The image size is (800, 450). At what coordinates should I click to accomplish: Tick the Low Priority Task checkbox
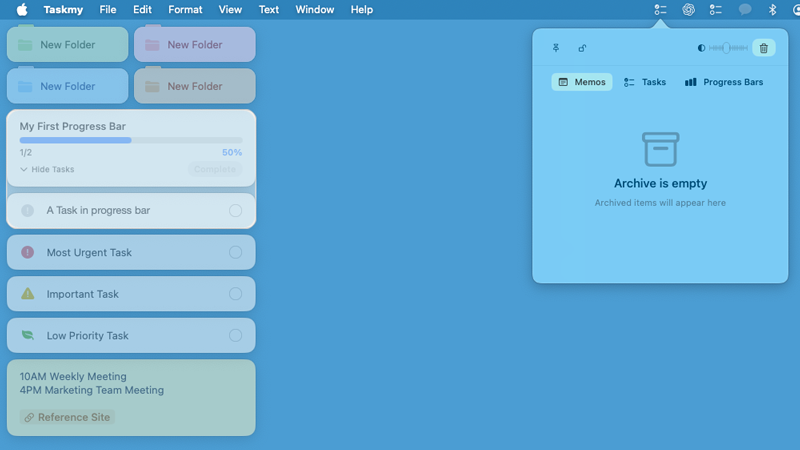(x=236, y=336)
